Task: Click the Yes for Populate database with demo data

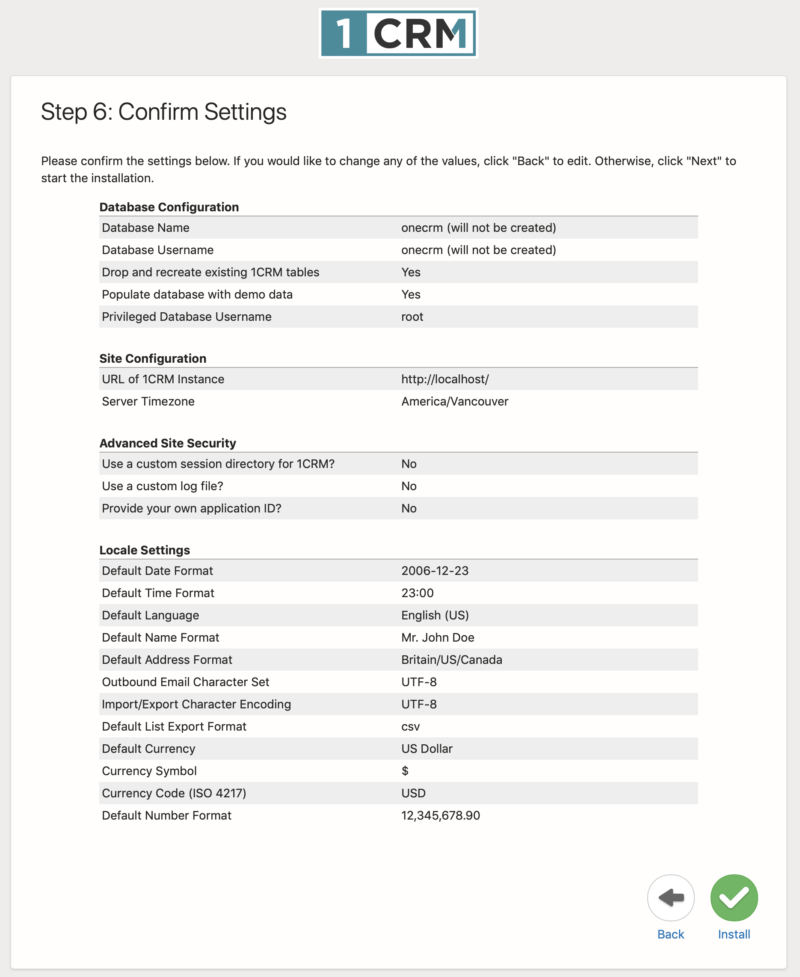Action: [410, 294]
